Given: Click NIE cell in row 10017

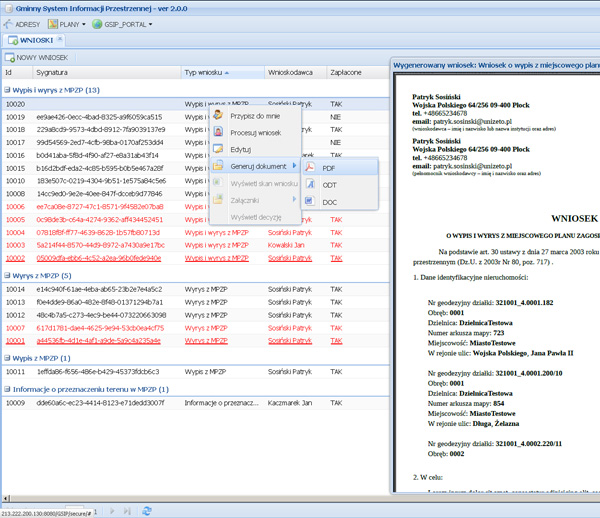Looking at the screenshot, I should (x=335, y=142).
